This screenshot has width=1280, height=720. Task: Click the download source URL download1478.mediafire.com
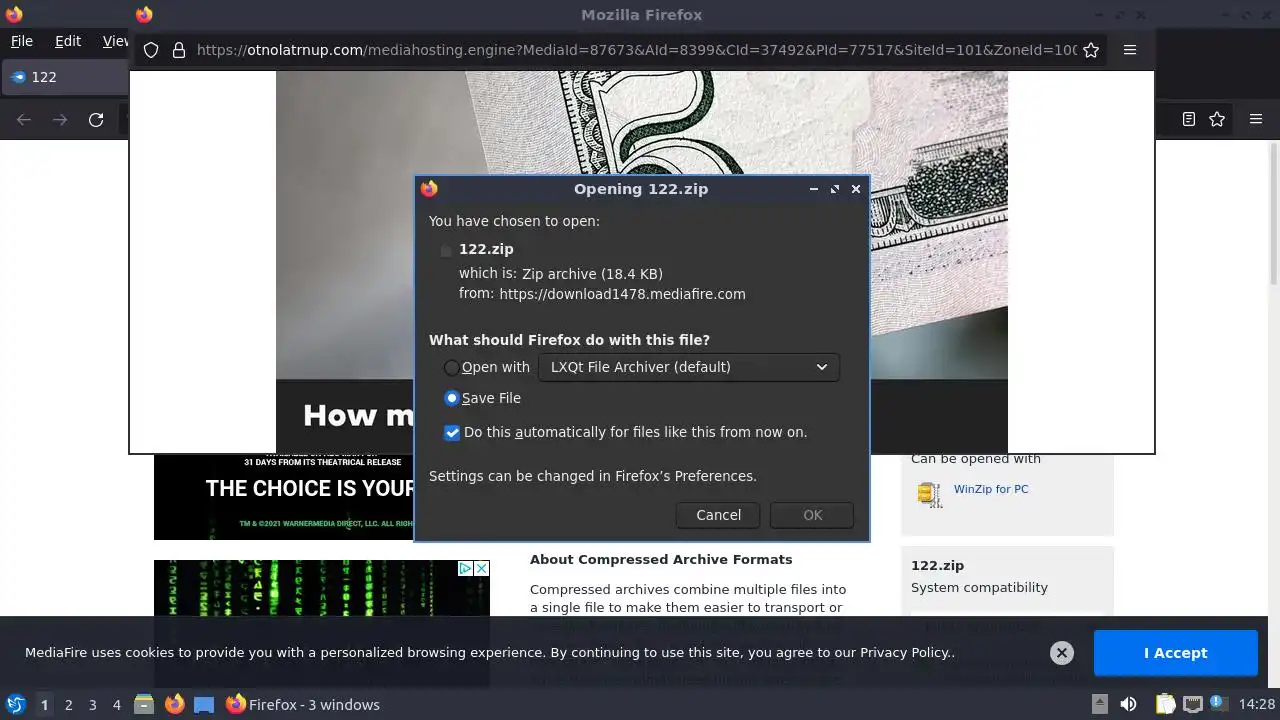coord(622,294)
